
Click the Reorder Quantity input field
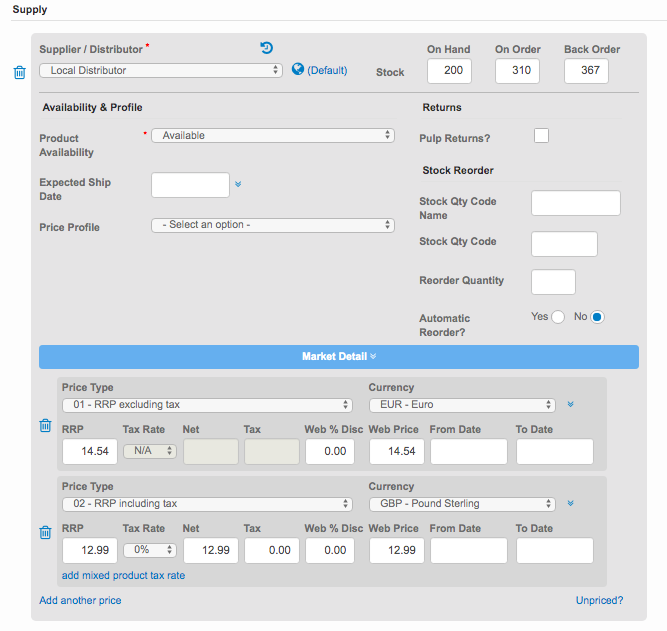click(553, 282)
